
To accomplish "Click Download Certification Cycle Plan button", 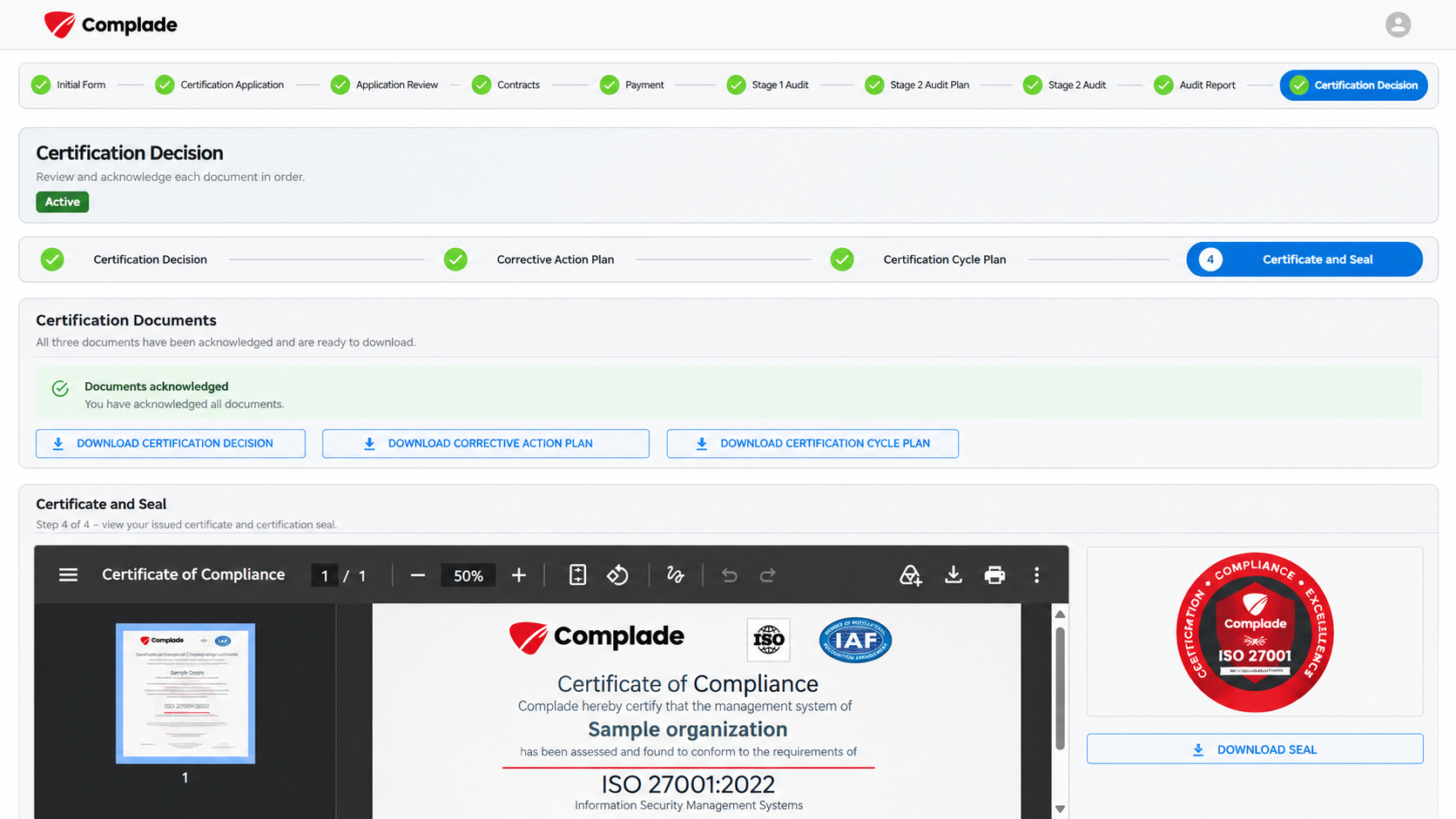I will (x=812, y=443).
